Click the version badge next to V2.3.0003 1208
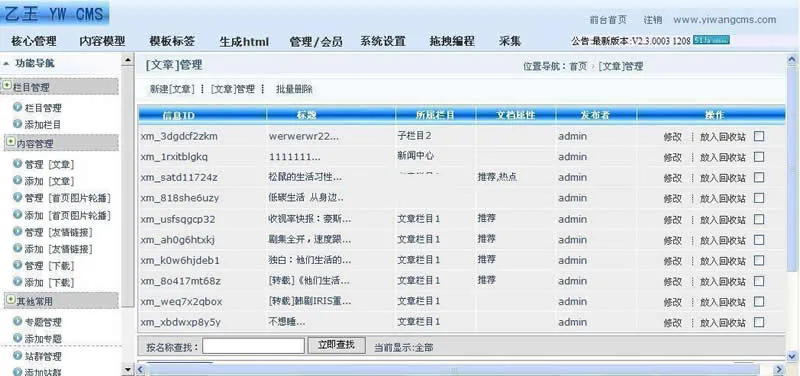Screen dimensions: 800x376 [x=711, y=40]
